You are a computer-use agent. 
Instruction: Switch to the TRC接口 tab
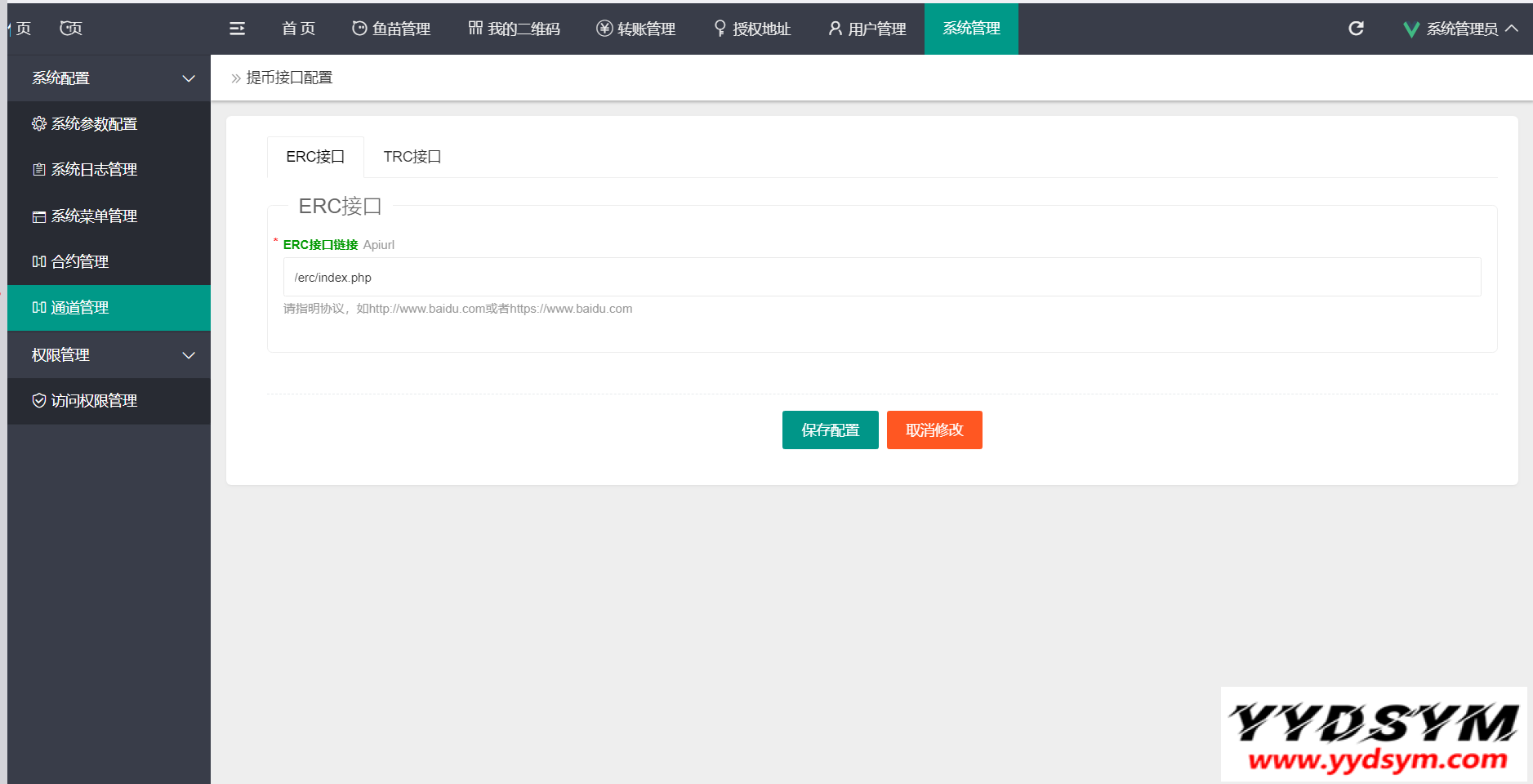pyautogui.click(x=412, y=157)
